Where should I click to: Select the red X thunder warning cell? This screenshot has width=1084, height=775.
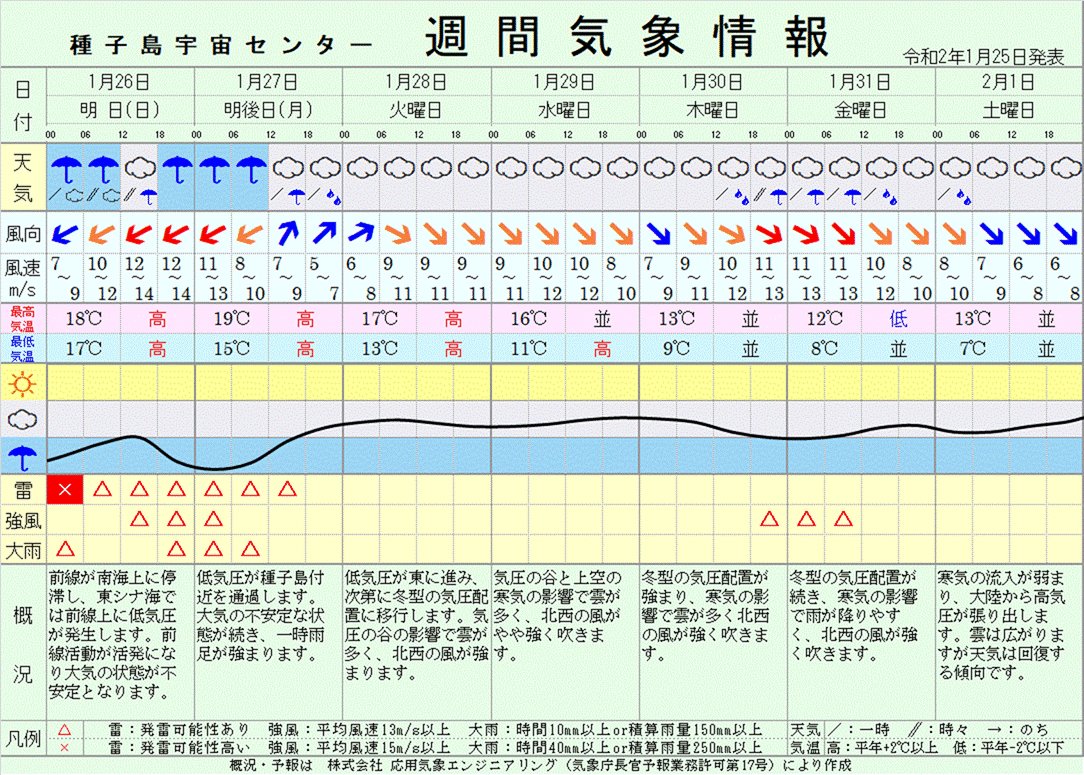65,489
